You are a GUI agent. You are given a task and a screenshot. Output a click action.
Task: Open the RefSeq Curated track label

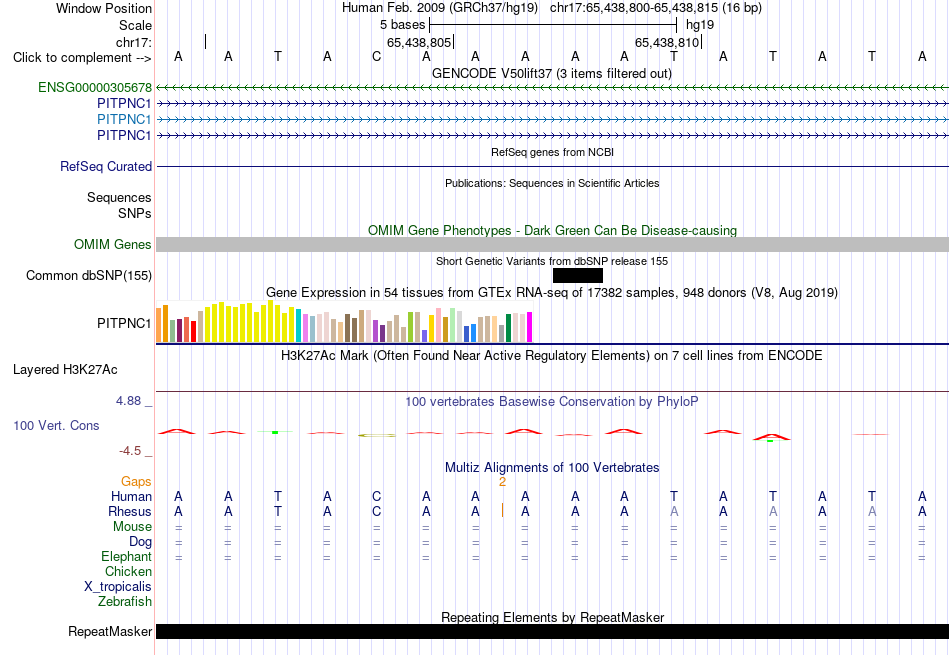(105, 166)
